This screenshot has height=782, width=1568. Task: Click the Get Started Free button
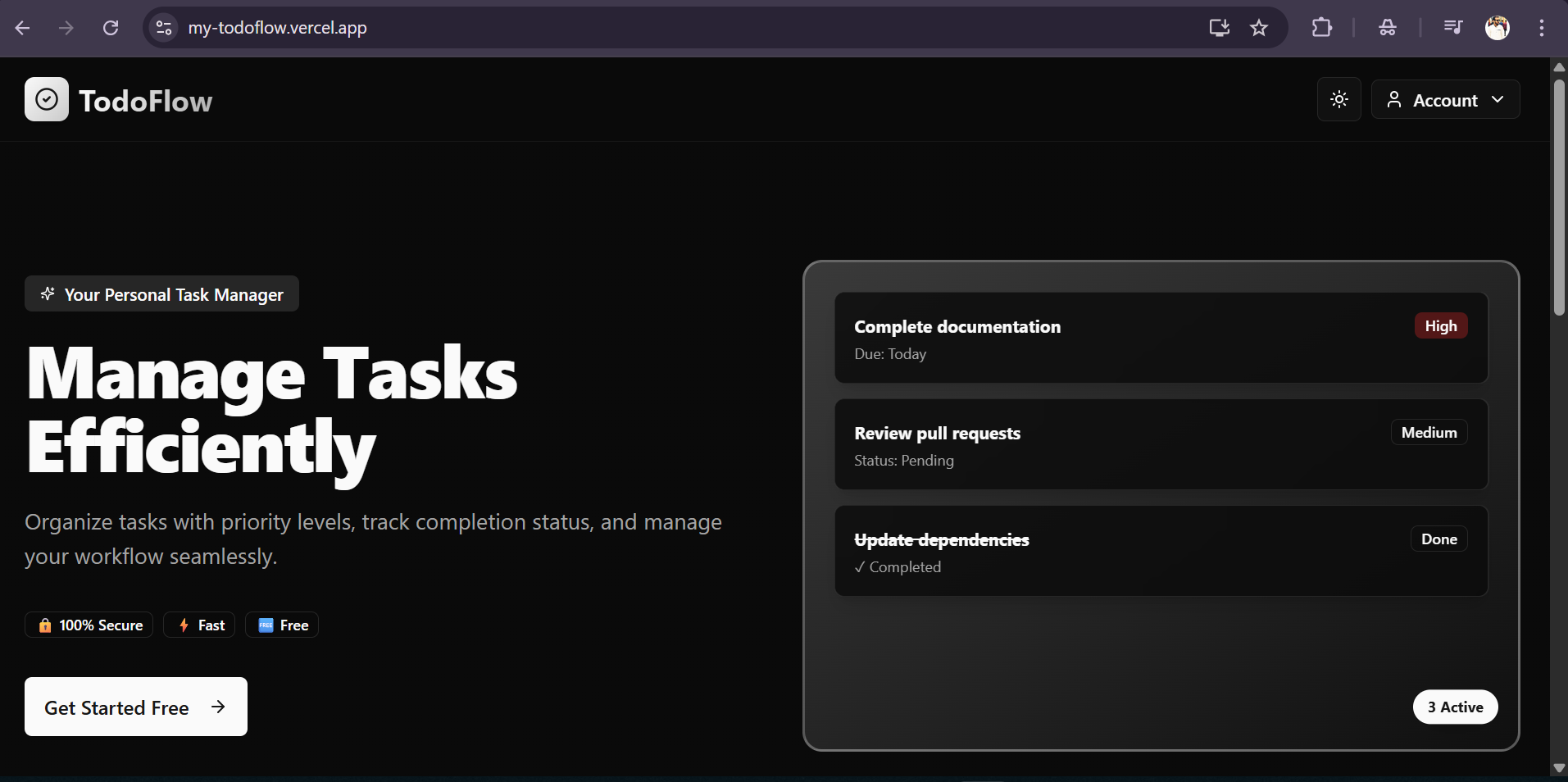coord(136,707)
